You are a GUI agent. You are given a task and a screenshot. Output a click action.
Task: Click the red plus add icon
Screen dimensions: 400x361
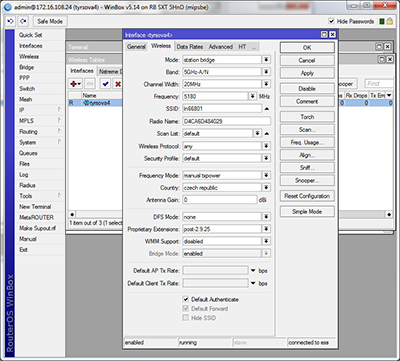coord(74,84)
